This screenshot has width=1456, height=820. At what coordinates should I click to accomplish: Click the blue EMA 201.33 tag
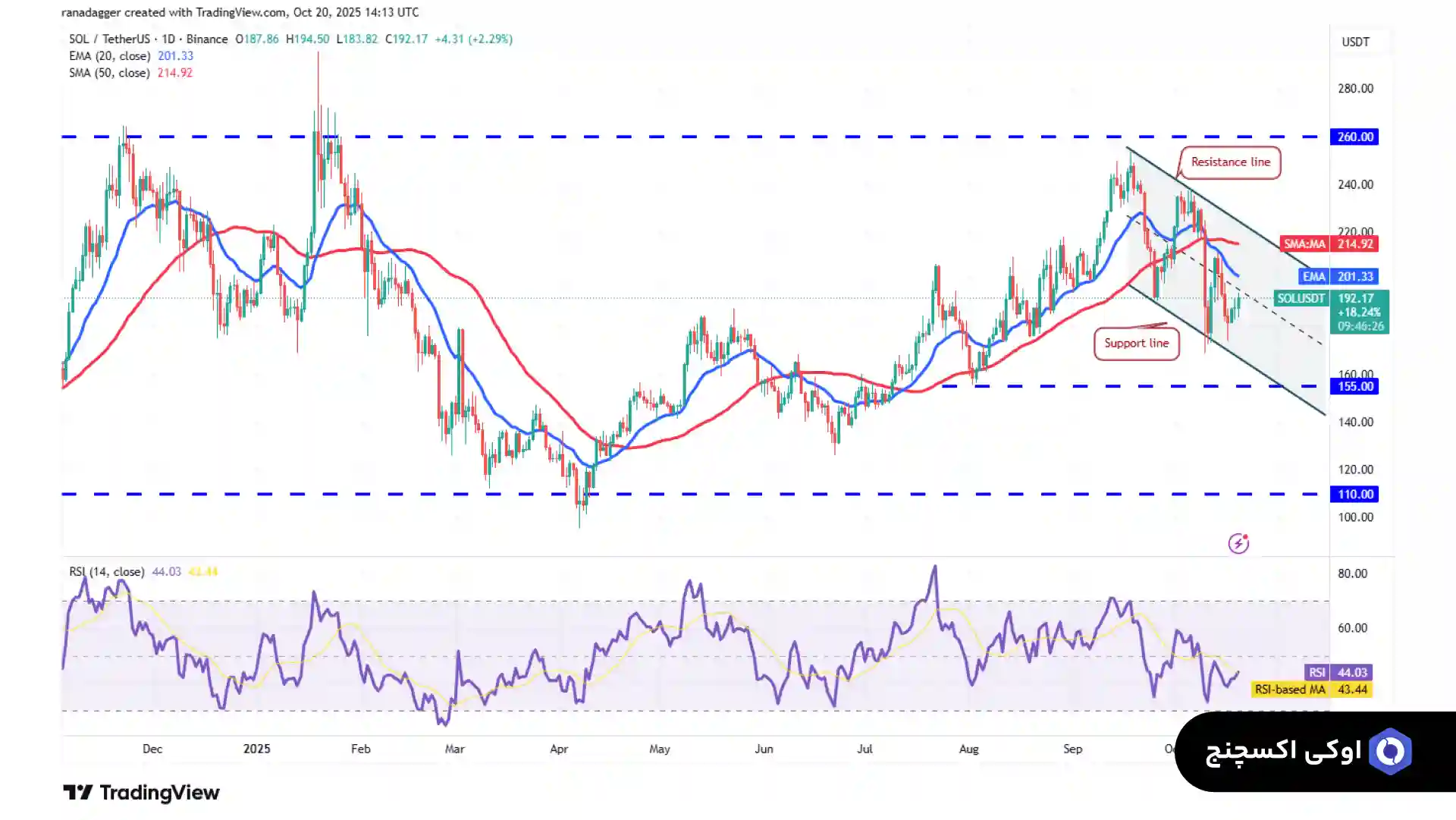coord(1338,277)
